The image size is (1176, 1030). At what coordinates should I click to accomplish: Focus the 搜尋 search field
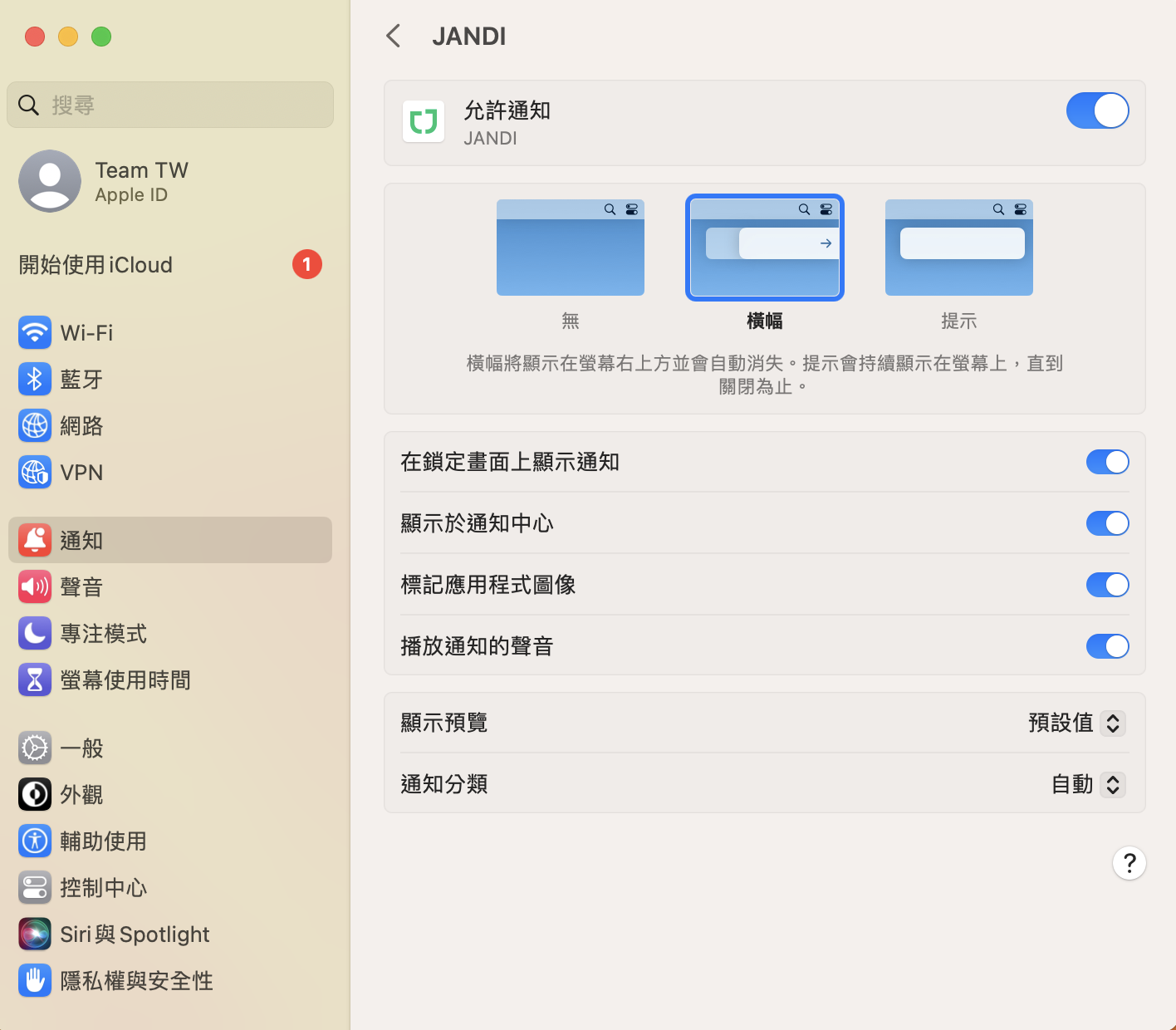coord(170,105)
